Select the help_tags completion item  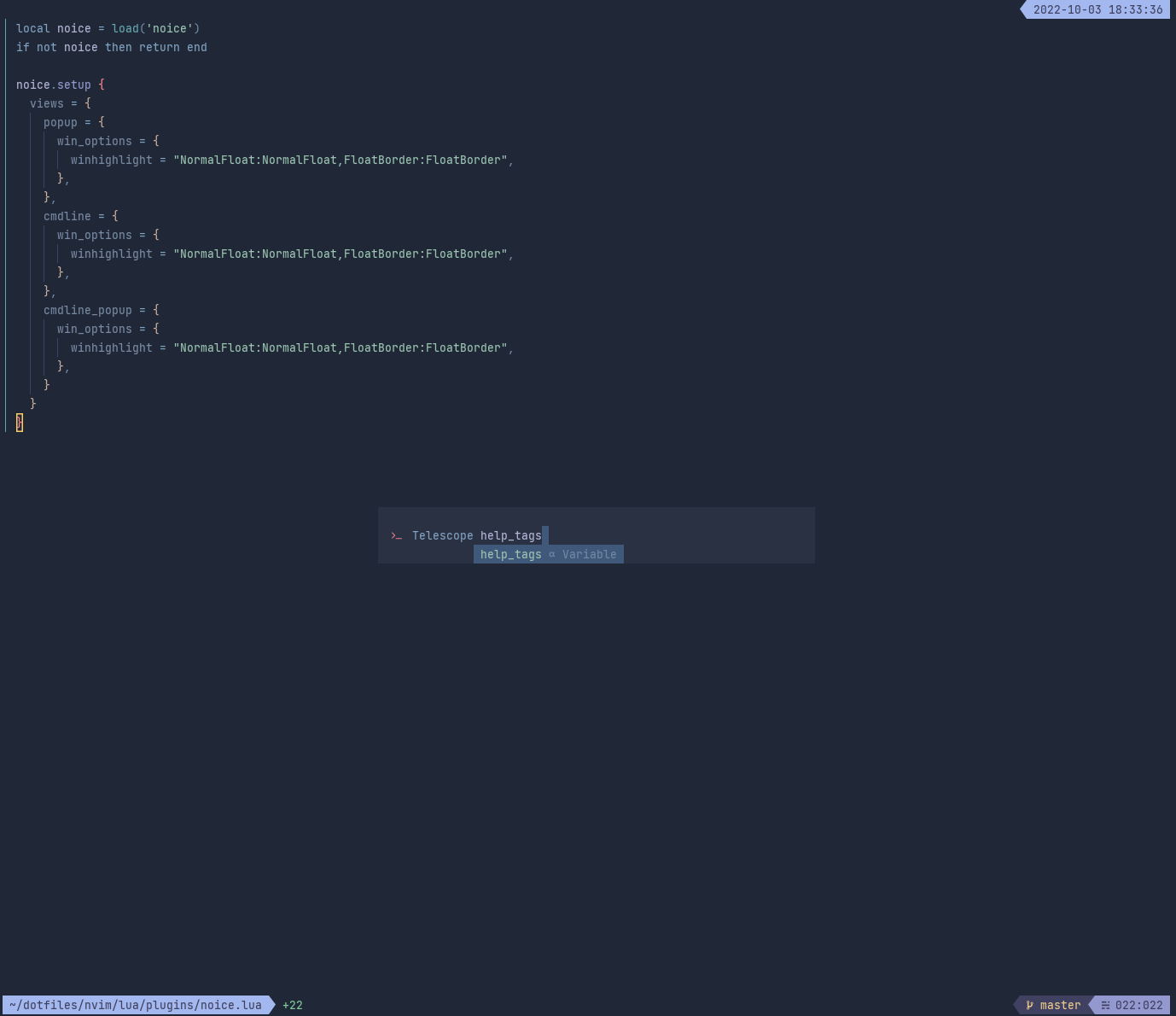click(x=549, y=554)
